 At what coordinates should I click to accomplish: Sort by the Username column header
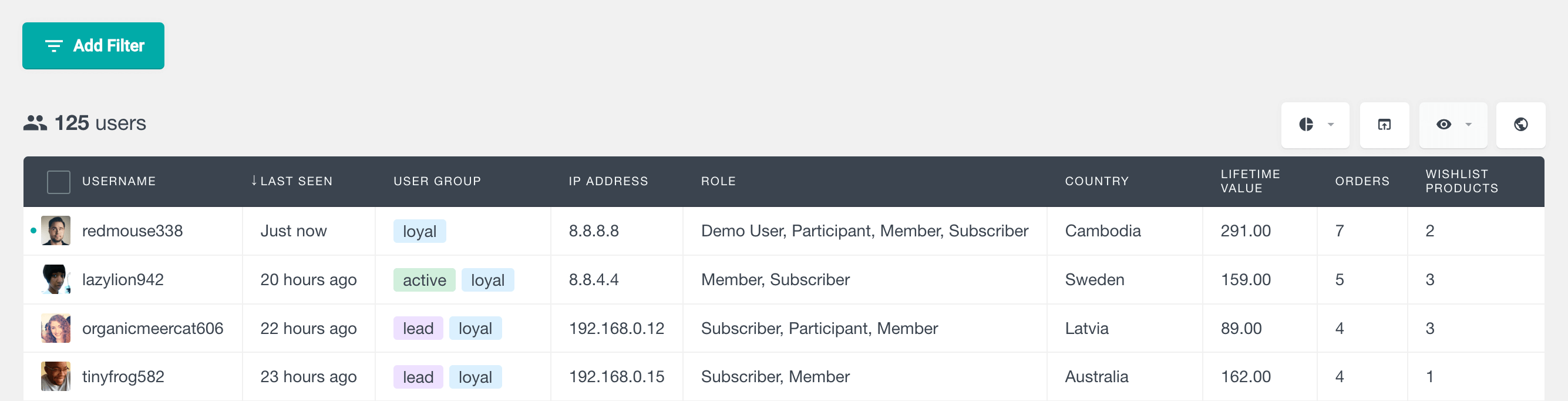119,181
